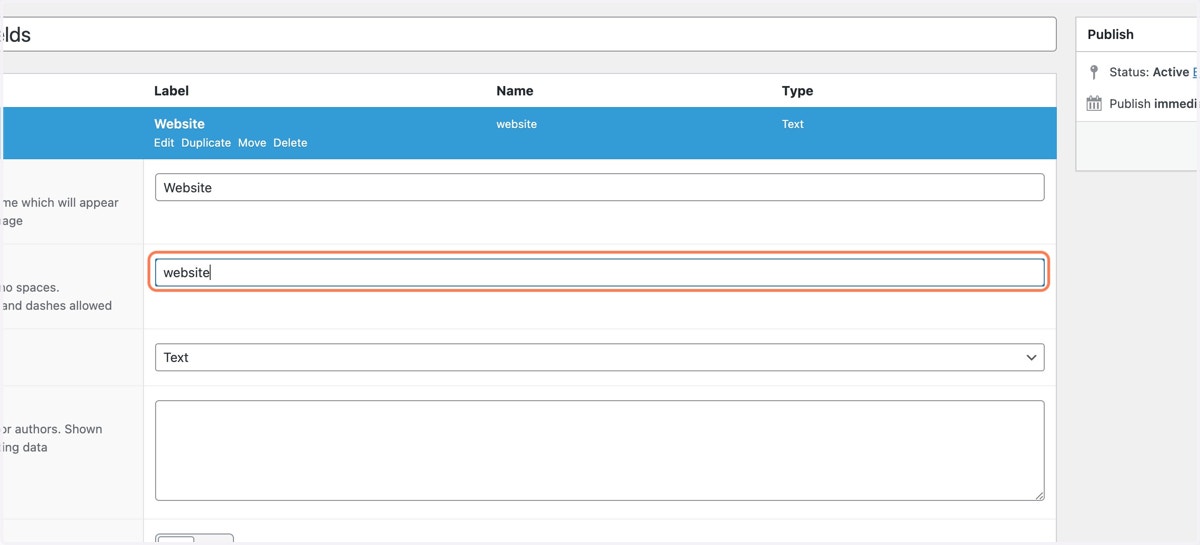The height and width of the screenshot is (545, 1200).
Task: Click the empty Instructions textarea
Action: tap(600, 450)
